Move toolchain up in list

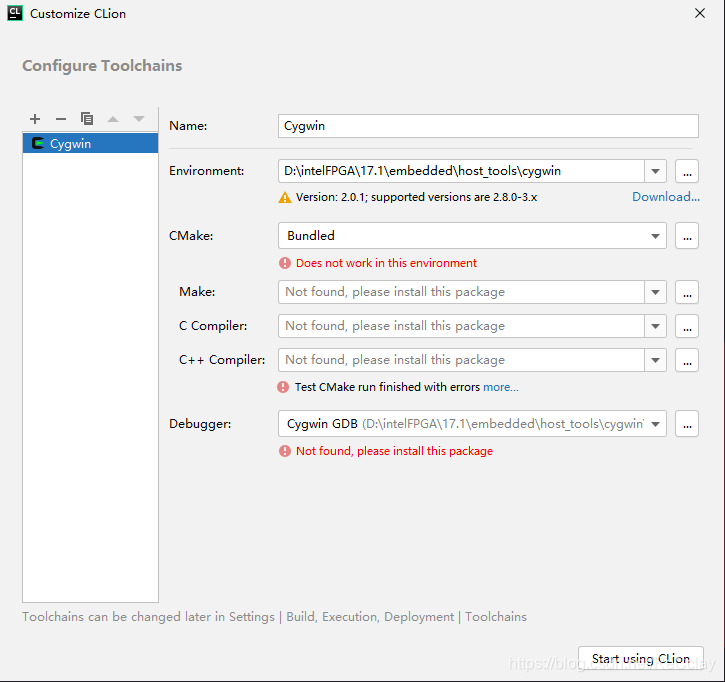[113, 119]
